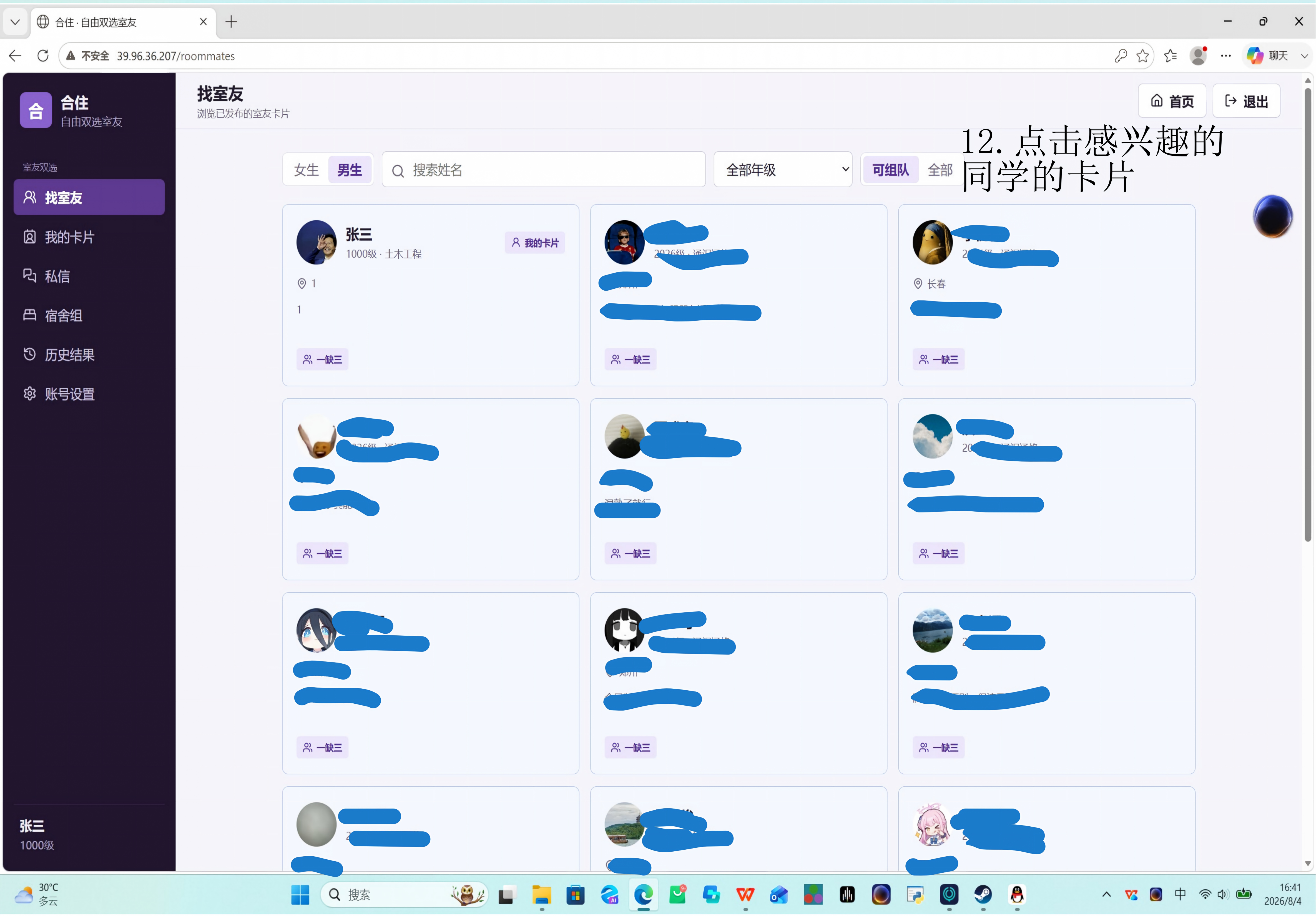Open browser settings and more menu

click(x=1225, y=56)
